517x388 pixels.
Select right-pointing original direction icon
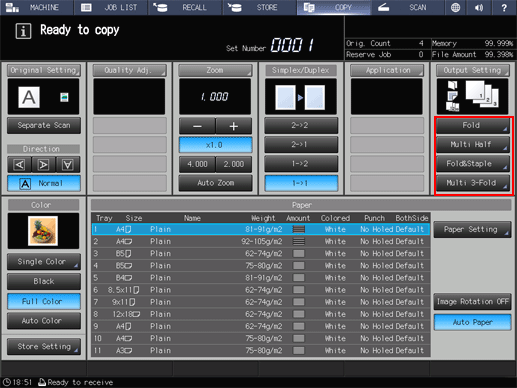(43, 165)
